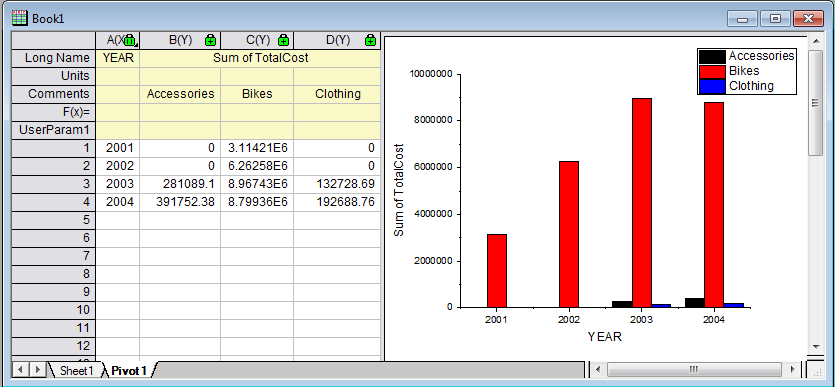835x387 pixels.
Task: Select row header 12
Action: [54, 346]
